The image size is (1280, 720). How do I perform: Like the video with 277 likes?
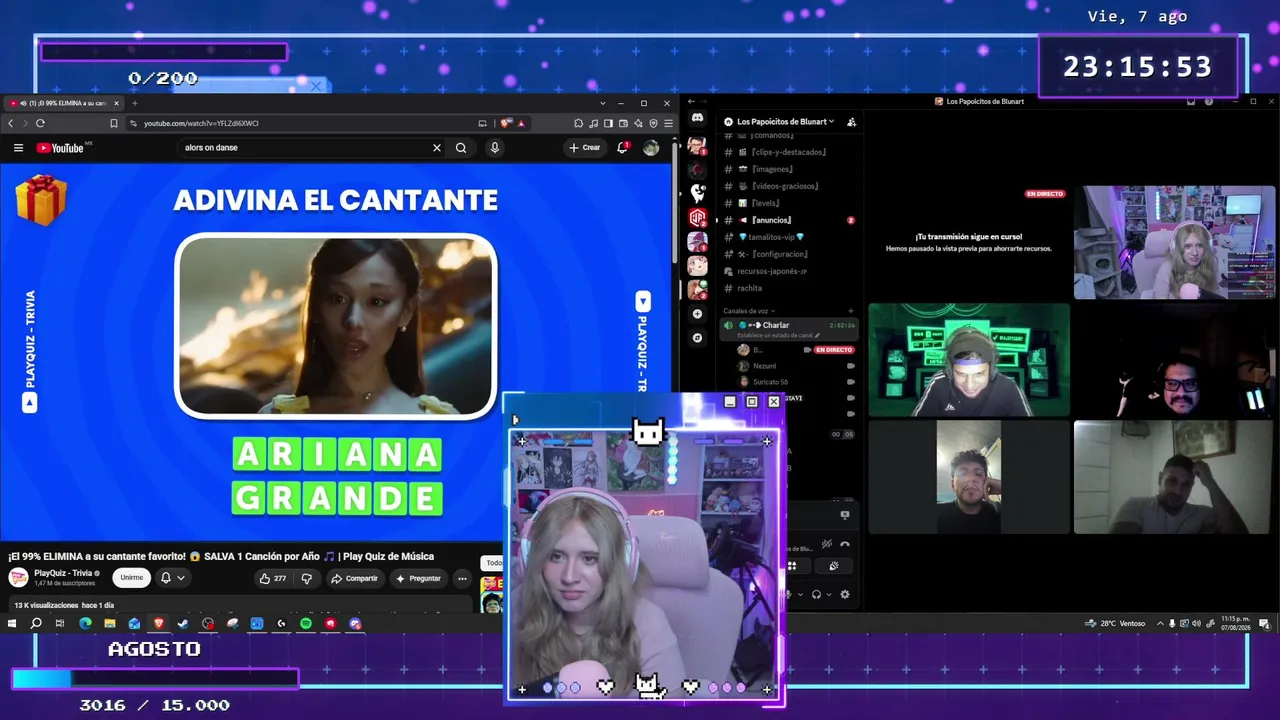click(272, 578)
